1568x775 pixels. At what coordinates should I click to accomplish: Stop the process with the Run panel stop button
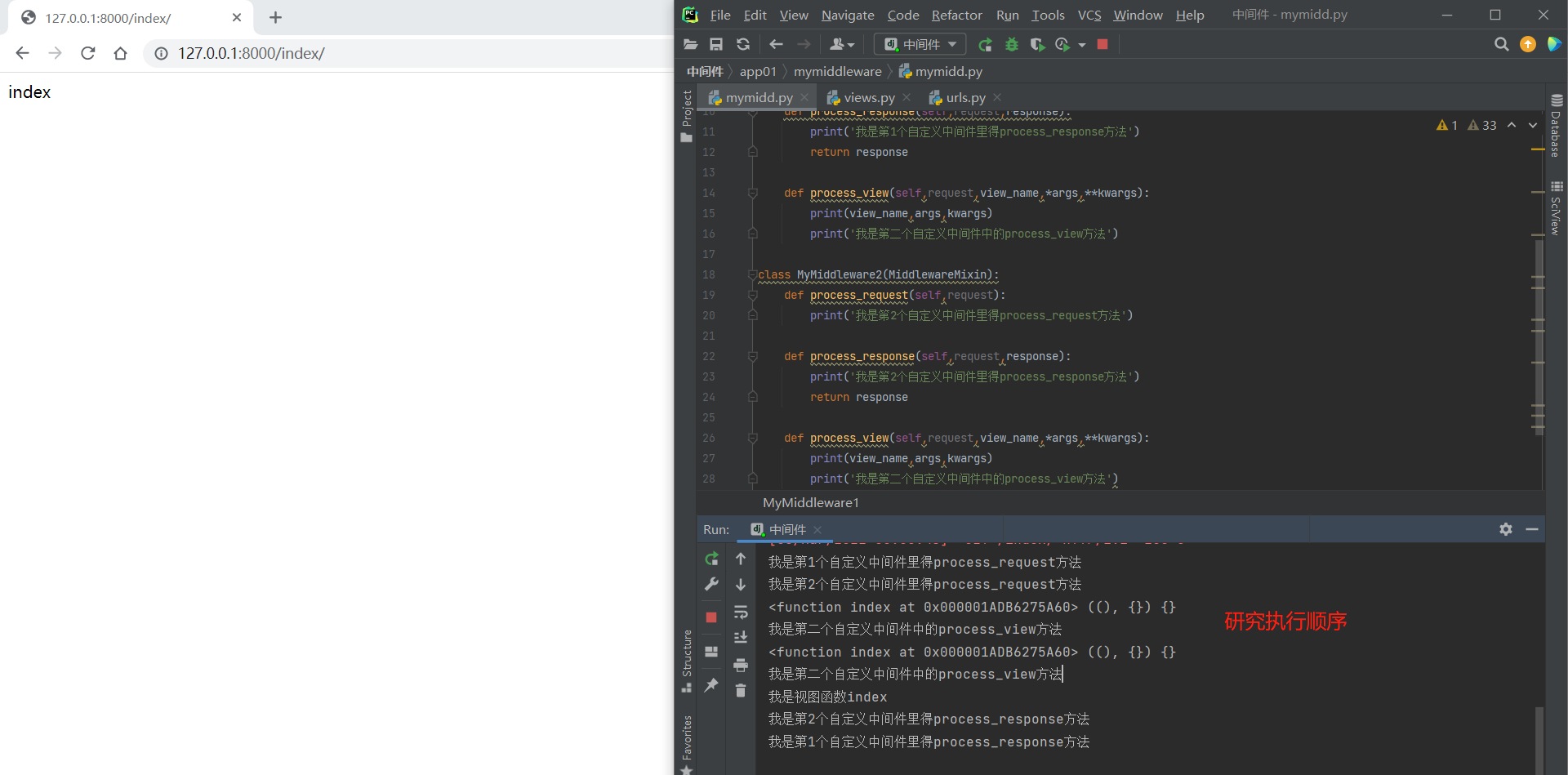pyautogui.click(x=711, y=617)
